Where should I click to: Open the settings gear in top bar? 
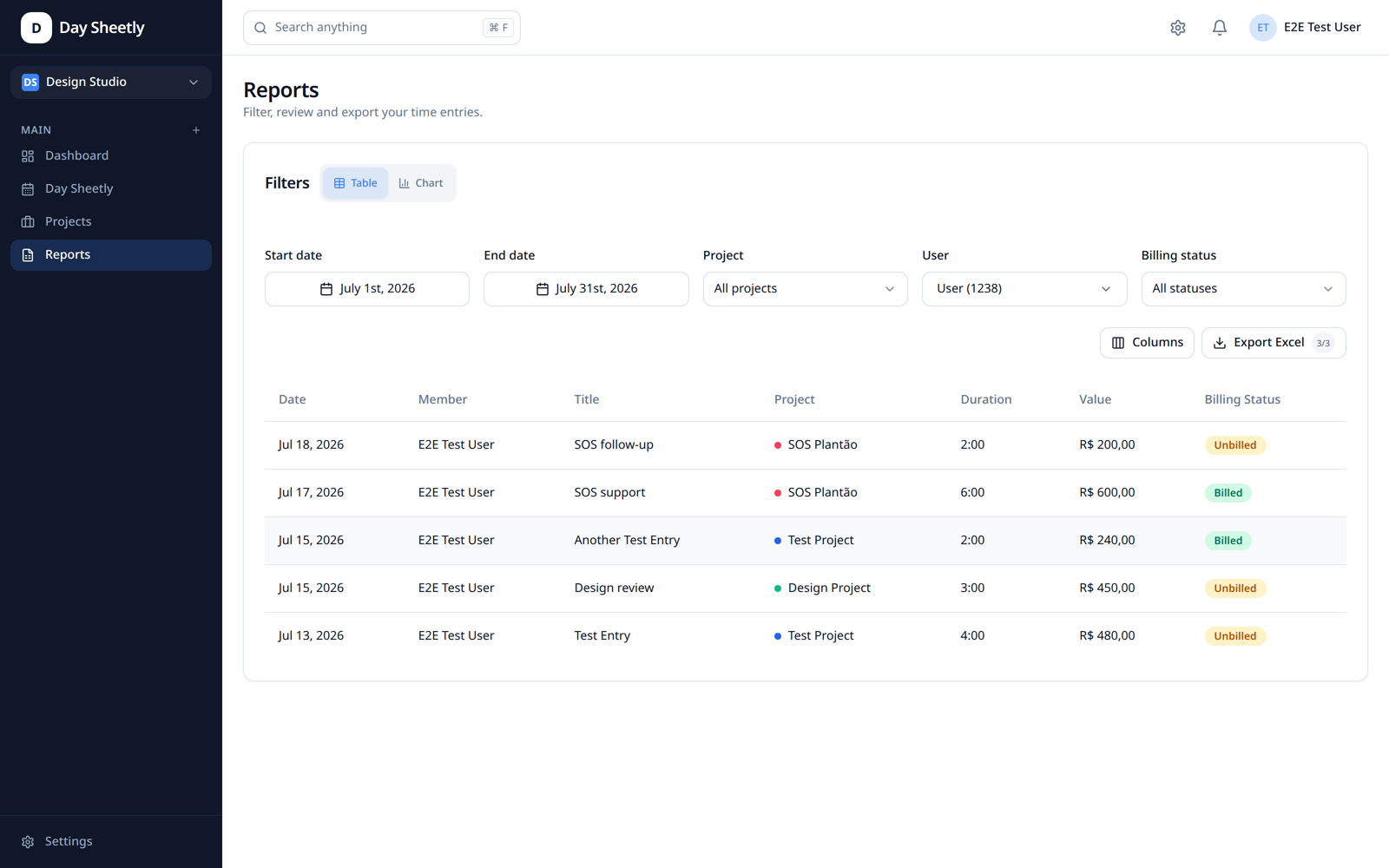(x=1178, y=28)
